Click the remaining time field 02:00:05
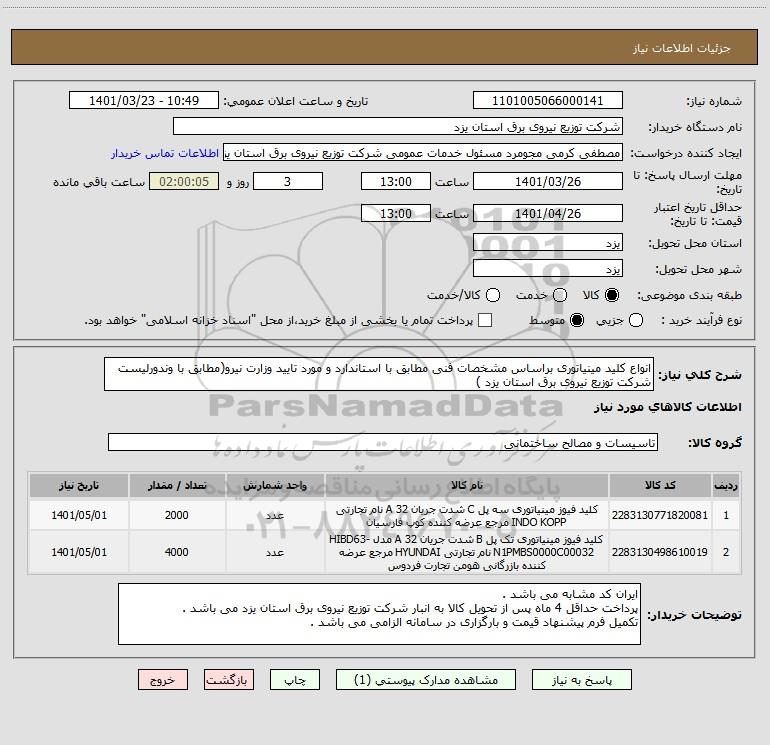Viewport: 770px width, 745px height. click(184, 182)
